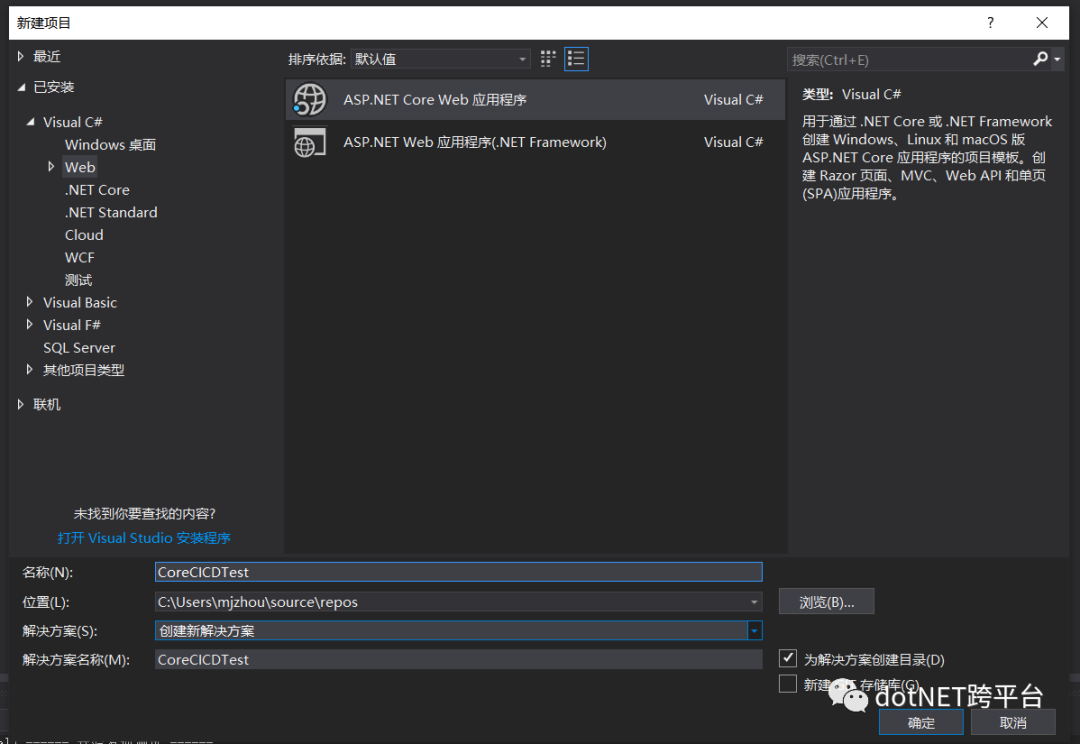Click the 确定 (OK) button

(921, 723)
